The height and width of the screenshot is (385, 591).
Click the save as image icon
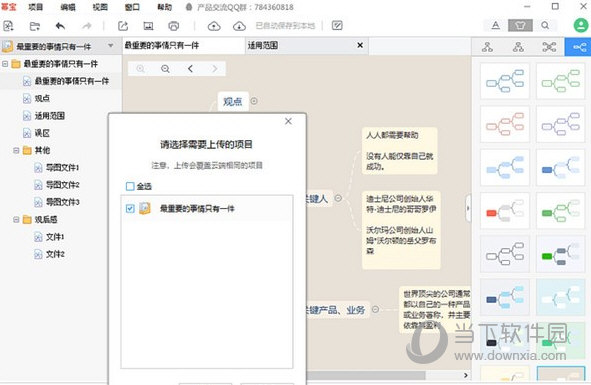coord(149,26)
